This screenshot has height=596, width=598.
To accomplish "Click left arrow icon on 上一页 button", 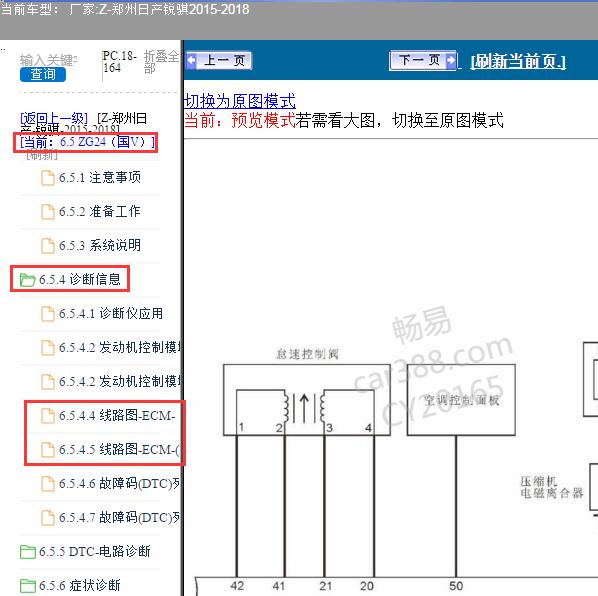I will point(191,61).
